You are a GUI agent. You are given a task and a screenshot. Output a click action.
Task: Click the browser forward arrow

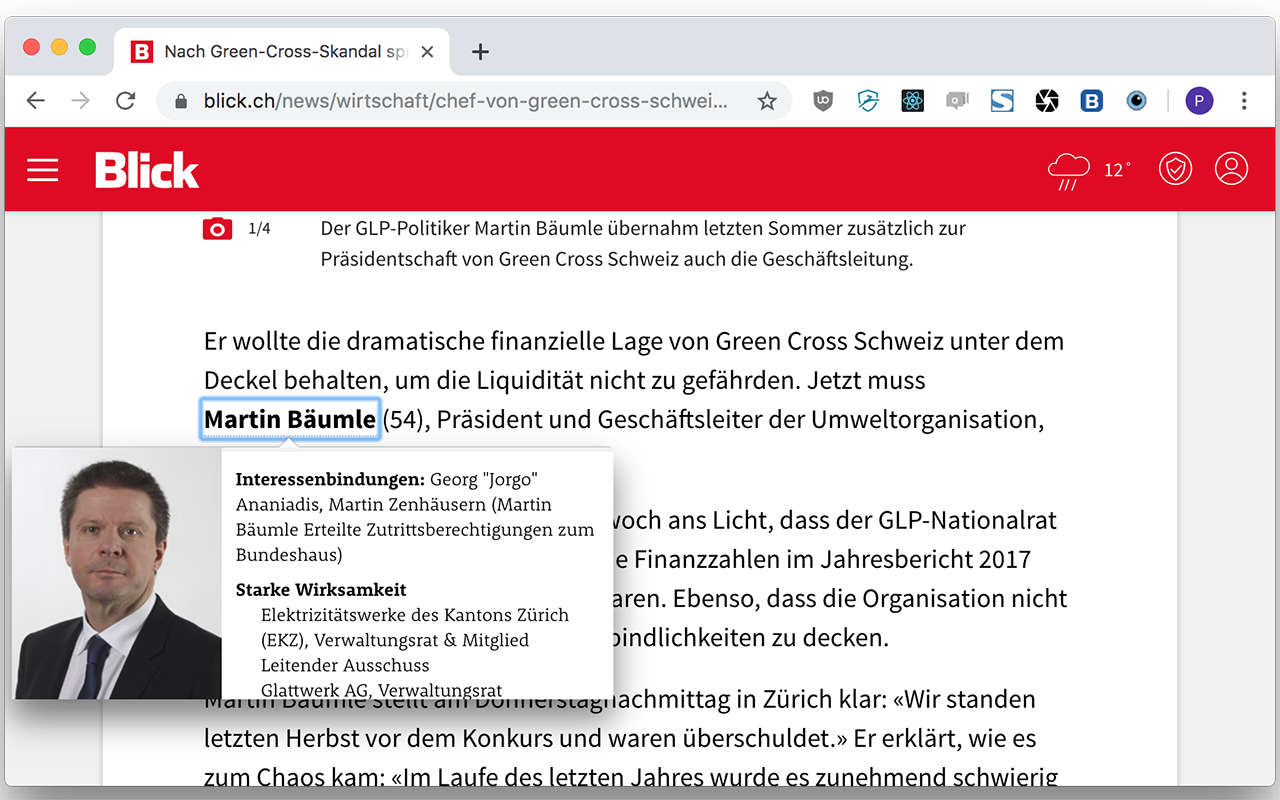[x=81, y=100]
